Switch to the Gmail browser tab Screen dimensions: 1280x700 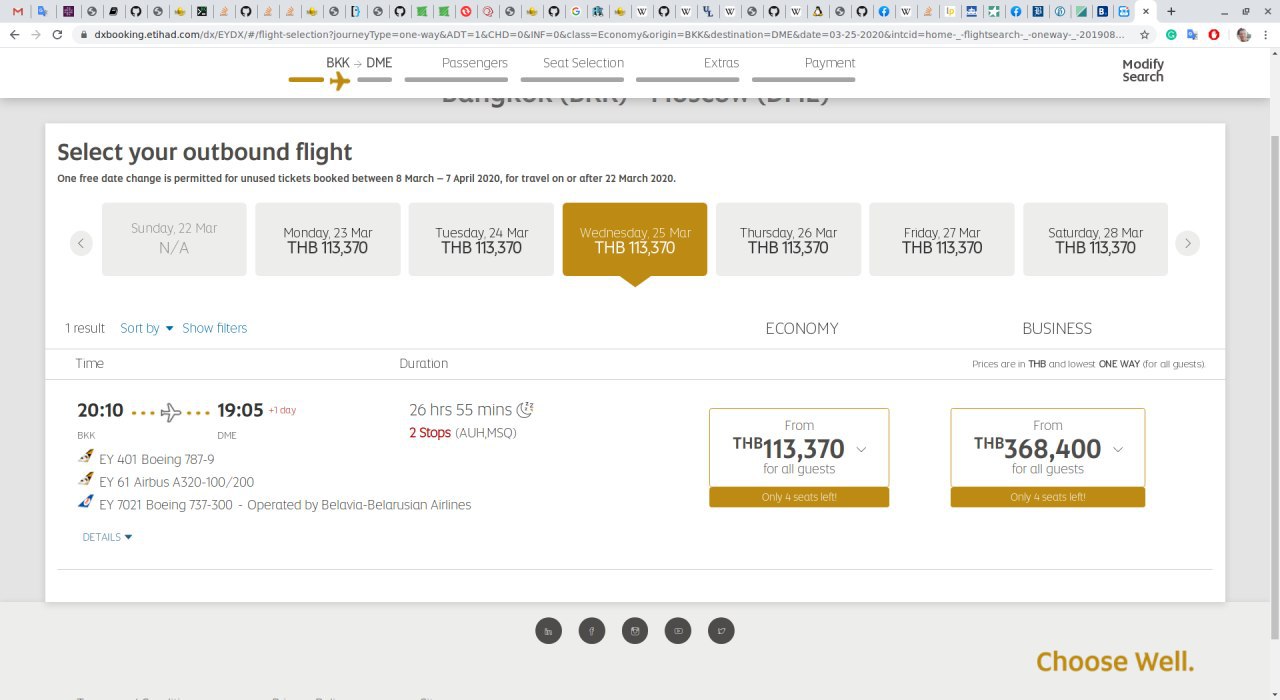pyautogui.click(x=17, y=11)
